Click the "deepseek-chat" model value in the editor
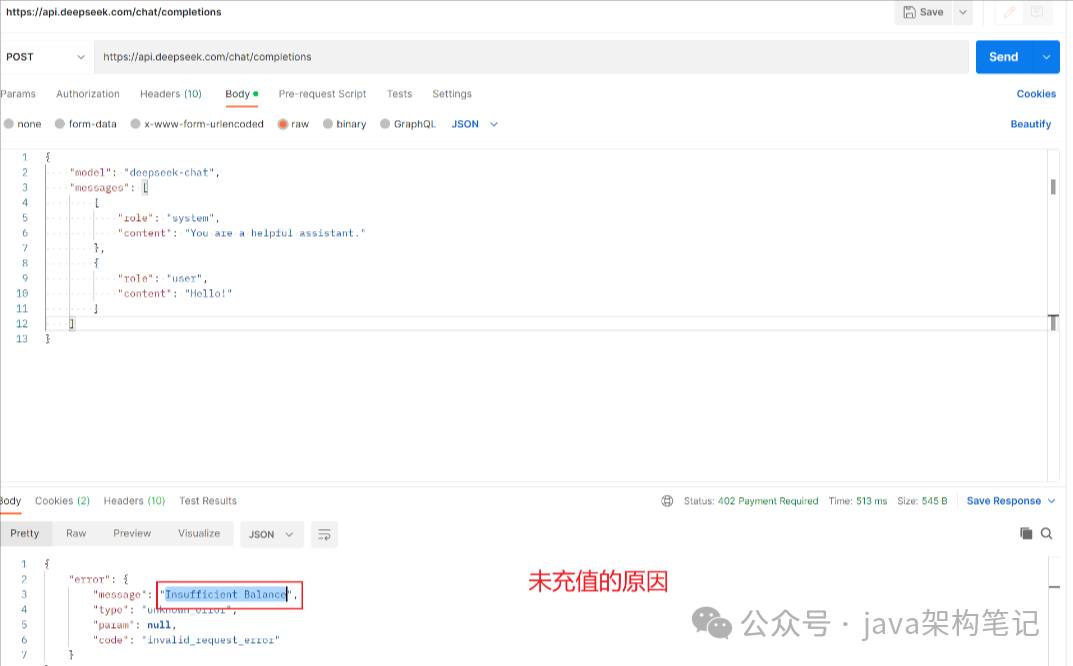This screenshot has height=666, width=1073. point(170,172)
